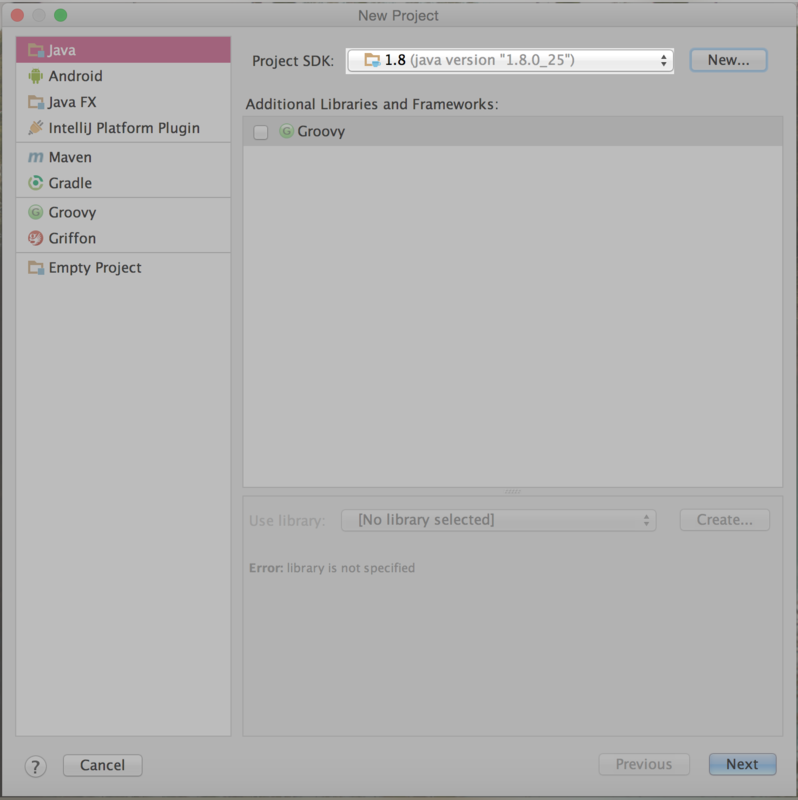Select Maven project type label
The image size is (798, 800).
click(70, 157)
